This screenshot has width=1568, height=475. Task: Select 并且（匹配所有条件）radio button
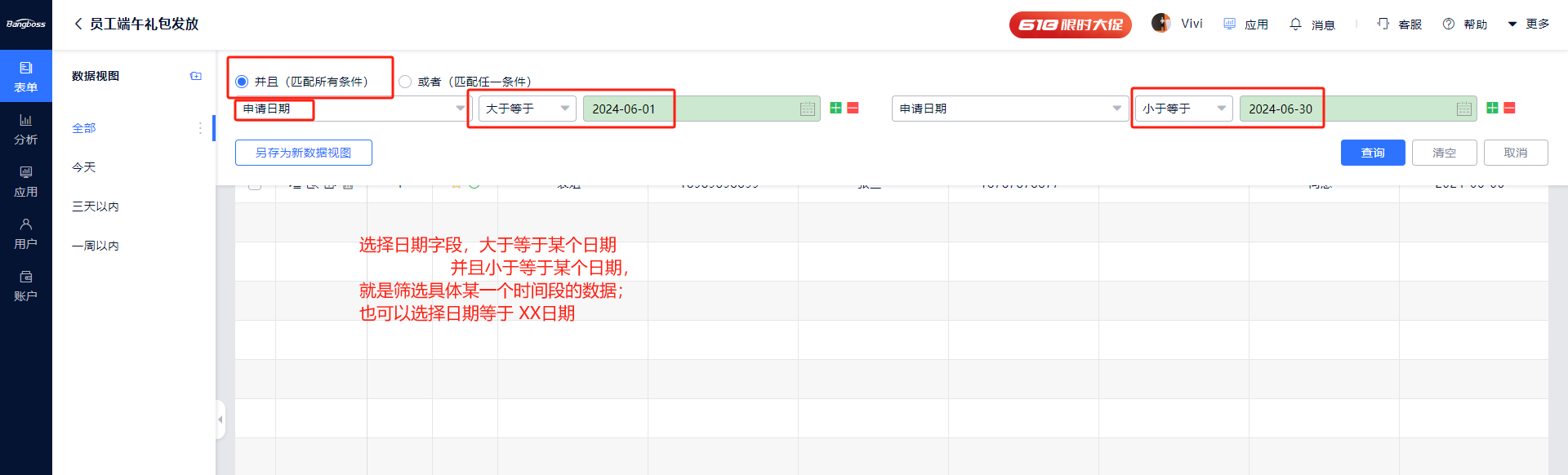[x=242, y=82]
